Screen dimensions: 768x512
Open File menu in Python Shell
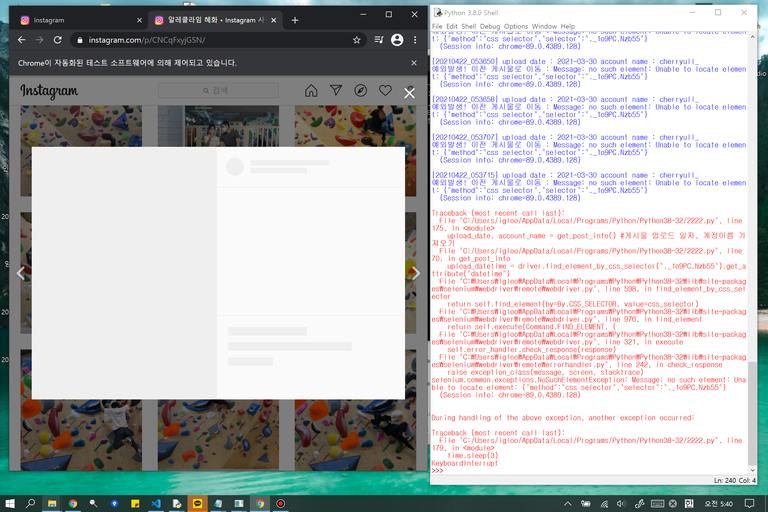point(437,26)
